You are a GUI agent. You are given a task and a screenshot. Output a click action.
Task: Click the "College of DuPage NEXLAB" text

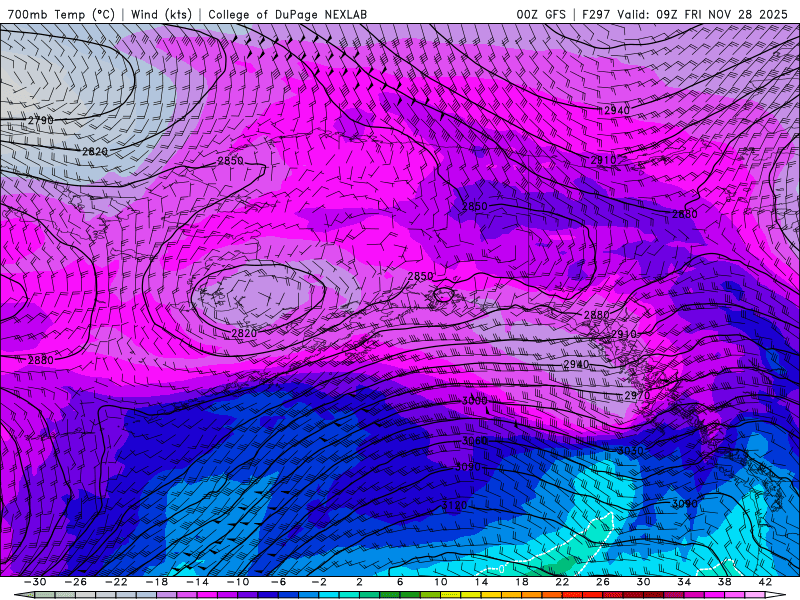click(x=287, y=14)
